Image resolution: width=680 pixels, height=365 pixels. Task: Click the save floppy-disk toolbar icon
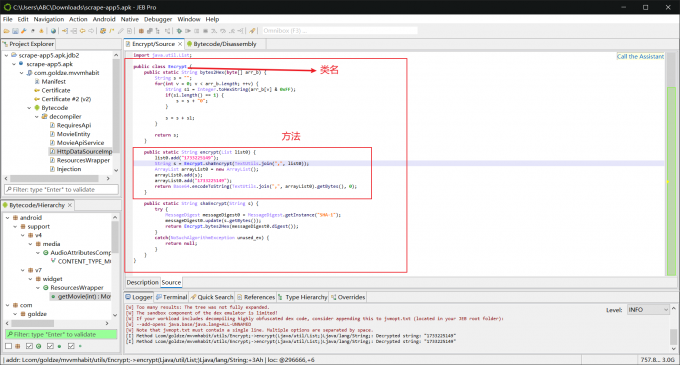15,31
